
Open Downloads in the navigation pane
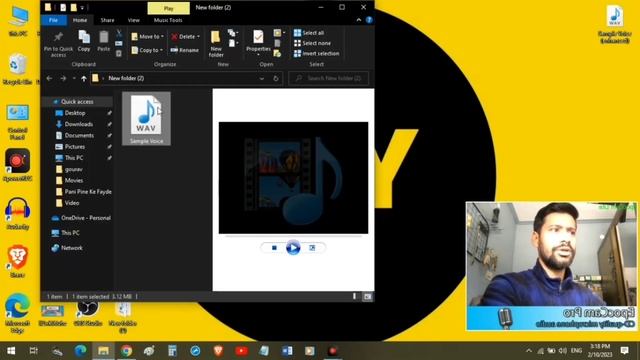coord(79,124)
